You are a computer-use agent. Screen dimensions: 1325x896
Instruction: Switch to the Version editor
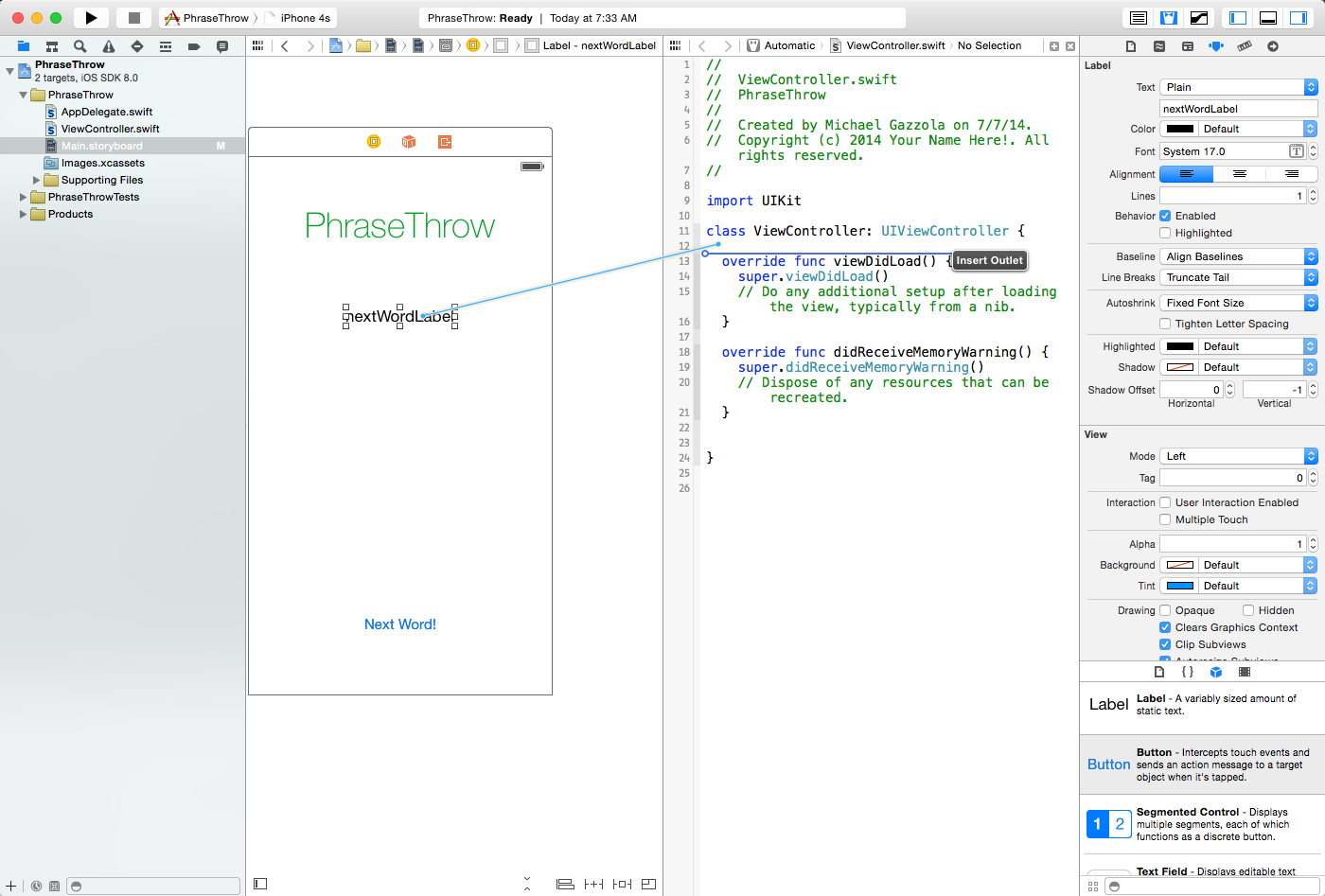point(1199,18)
